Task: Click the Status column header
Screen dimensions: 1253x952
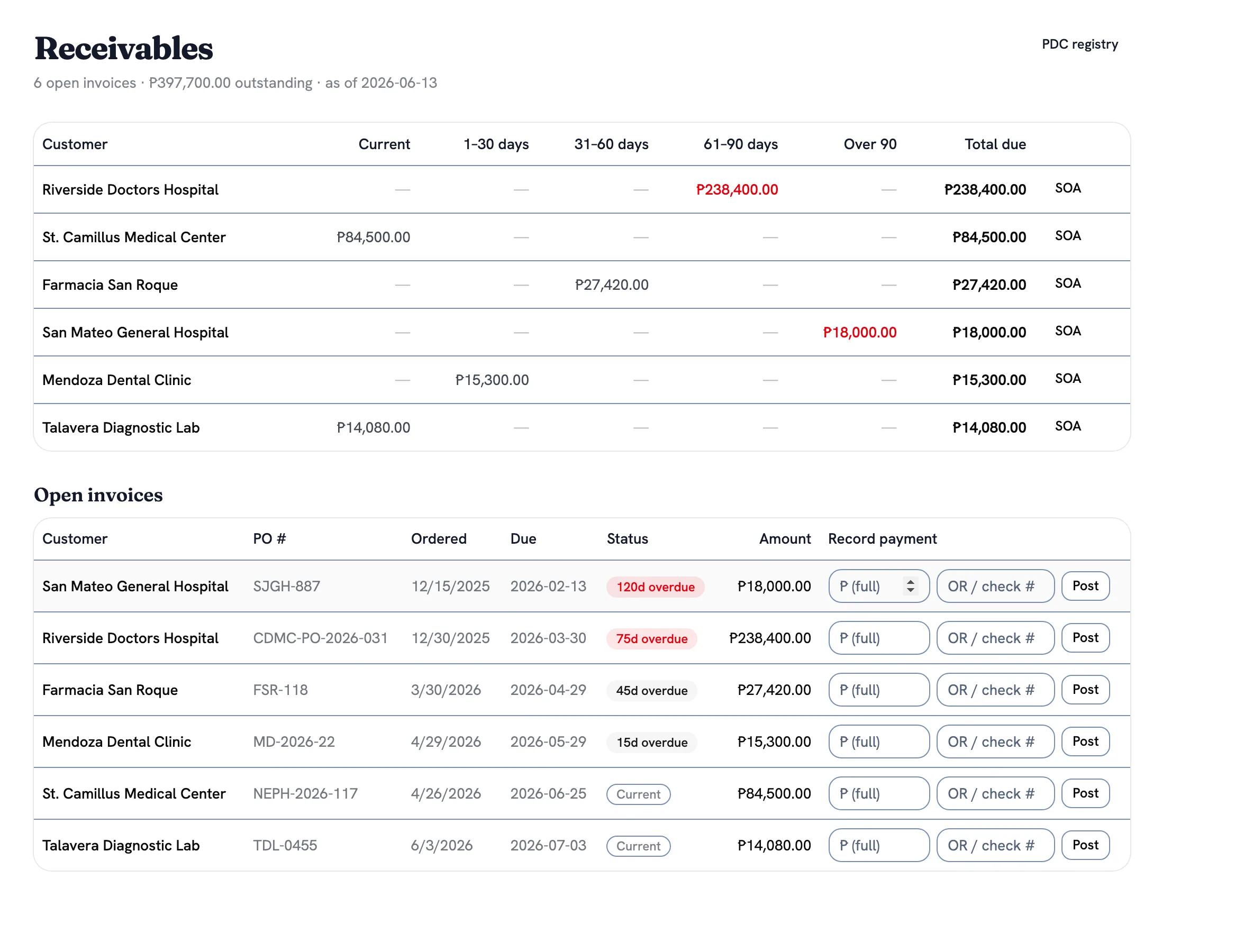Action: click(x=627, y=538)
